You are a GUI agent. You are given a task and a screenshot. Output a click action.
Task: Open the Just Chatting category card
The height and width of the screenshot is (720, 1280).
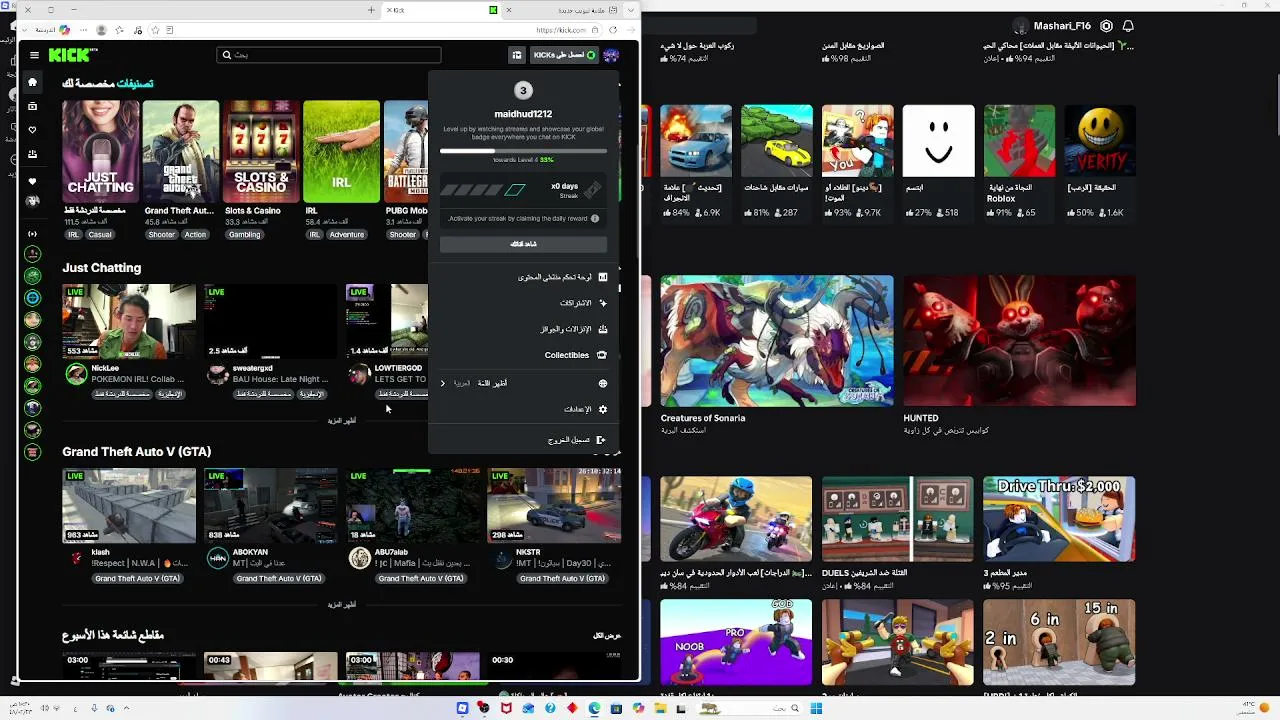coord(100,151)
